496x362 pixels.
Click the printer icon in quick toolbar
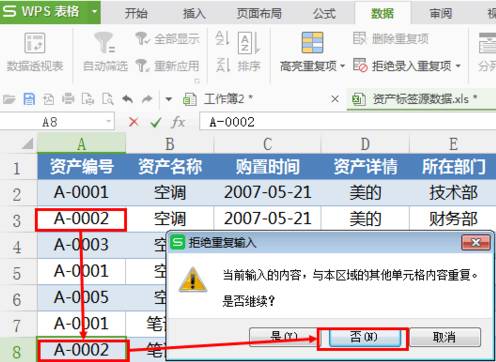pos(68,99)
